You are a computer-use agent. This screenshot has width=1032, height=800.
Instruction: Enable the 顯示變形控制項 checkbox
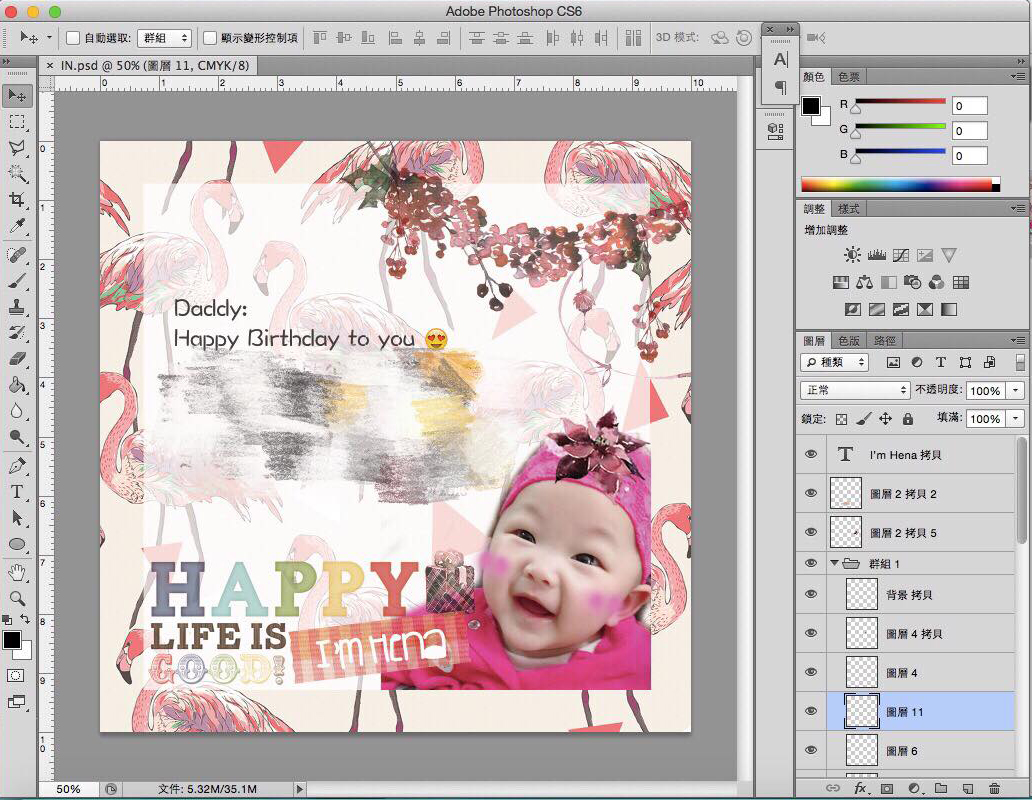pyautogui.click(x=210, y=38)
